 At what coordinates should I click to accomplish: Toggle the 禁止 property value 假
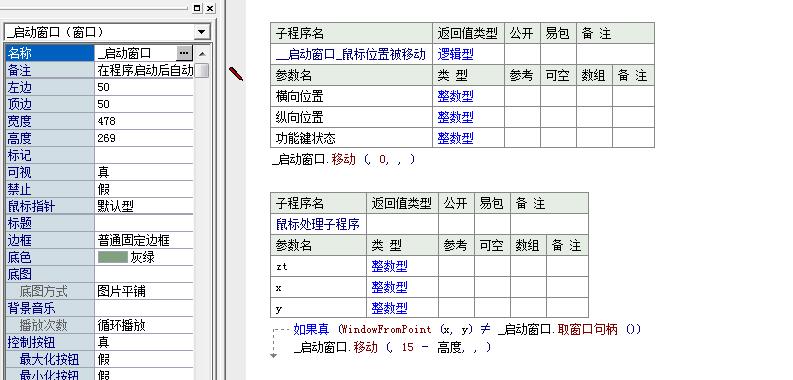click(144, 189)
